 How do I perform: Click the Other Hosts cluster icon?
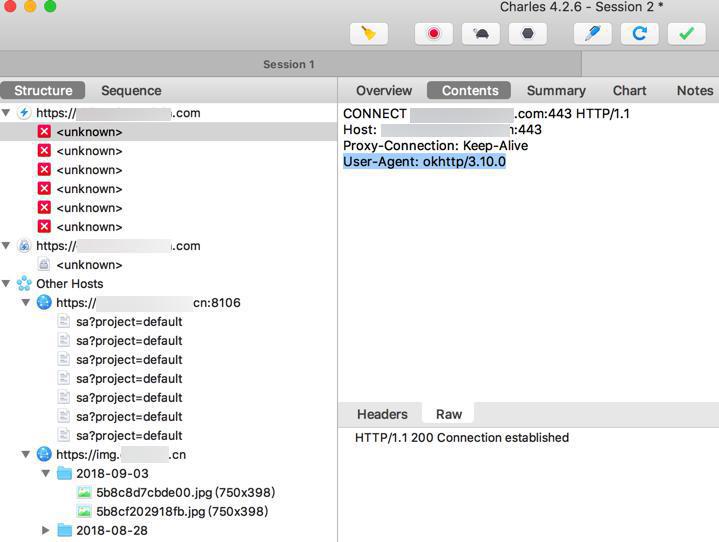(x=24, y=284)
